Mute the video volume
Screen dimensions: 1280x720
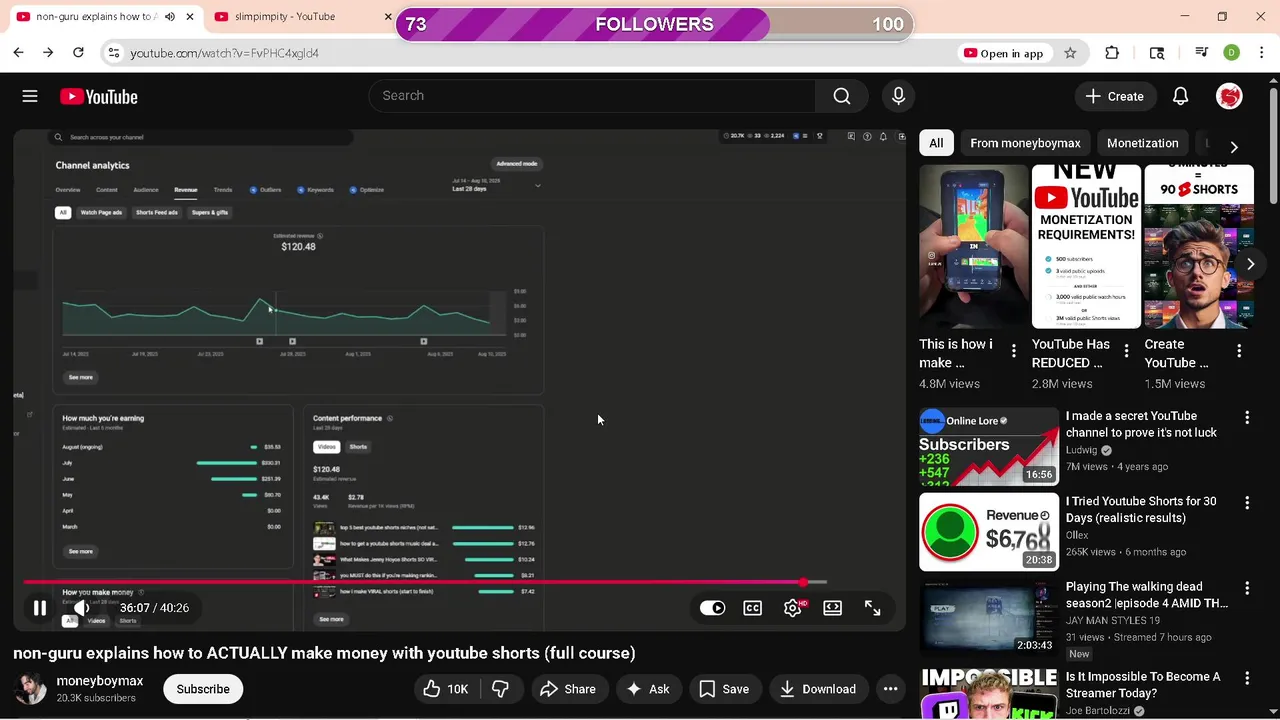point(82,608)
